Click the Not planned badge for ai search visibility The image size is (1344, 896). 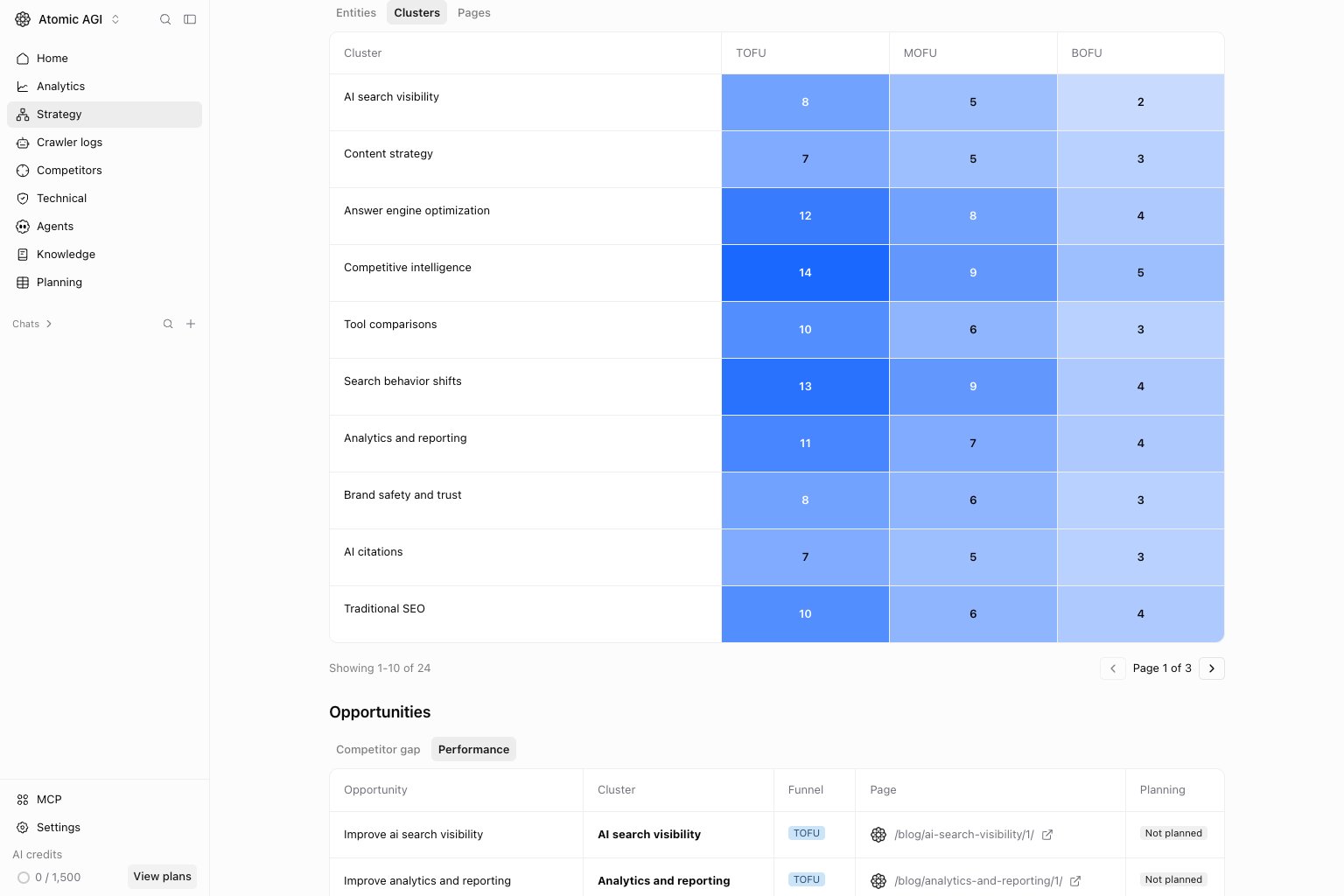point(1173,834)
